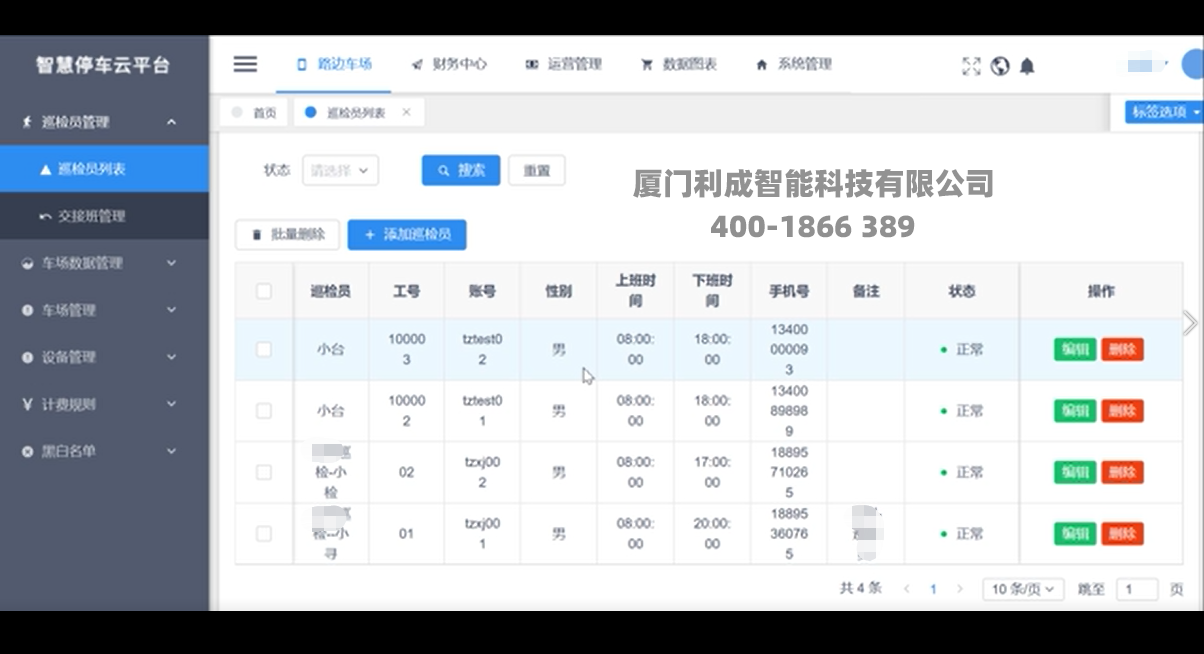Click the previous-page arrow in pagination
Screen dimensions: 1204x654
click(x=907, y=589)
